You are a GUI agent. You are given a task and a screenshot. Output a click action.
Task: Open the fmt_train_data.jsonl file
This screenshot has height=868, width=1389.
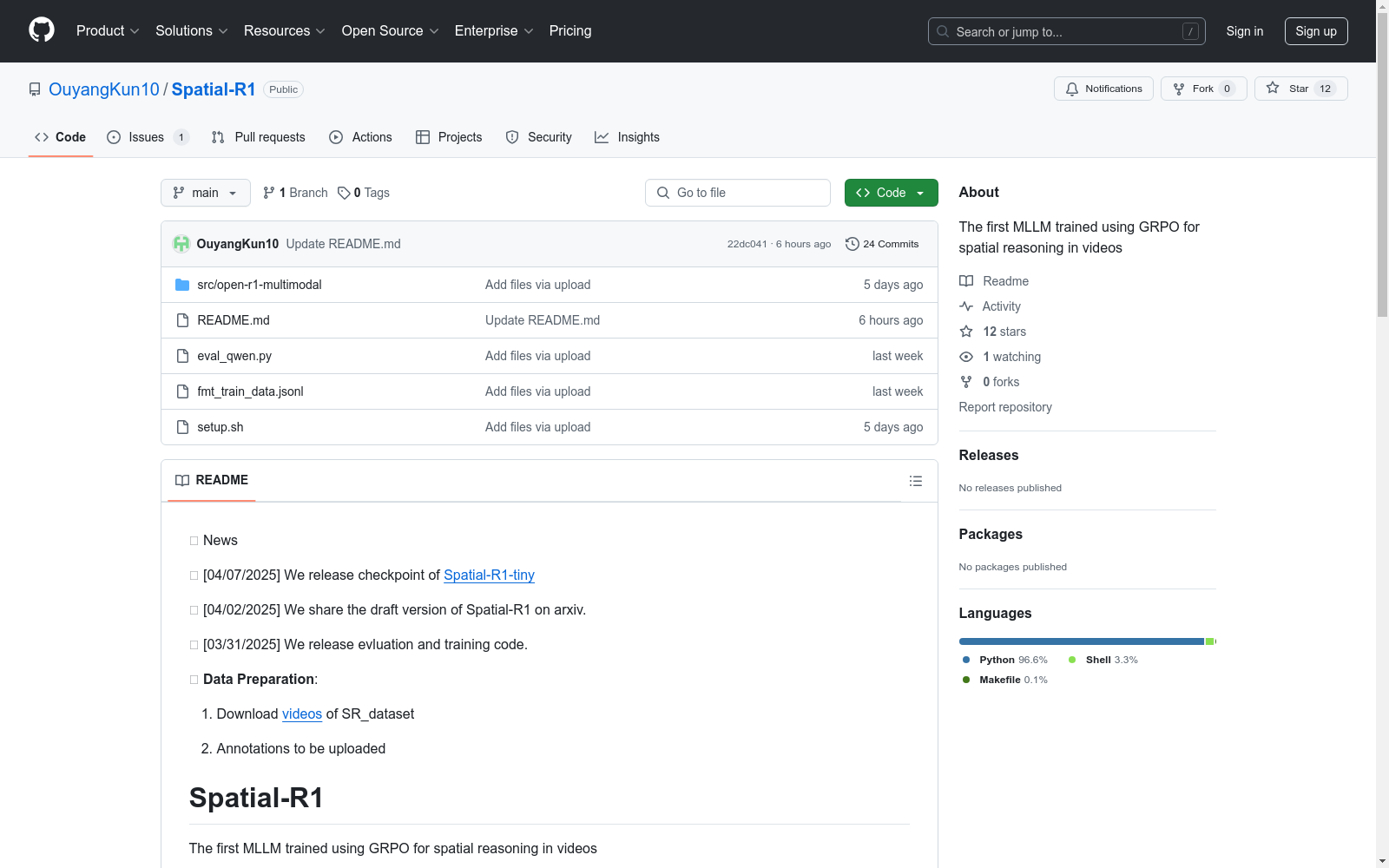coord(250,391)
